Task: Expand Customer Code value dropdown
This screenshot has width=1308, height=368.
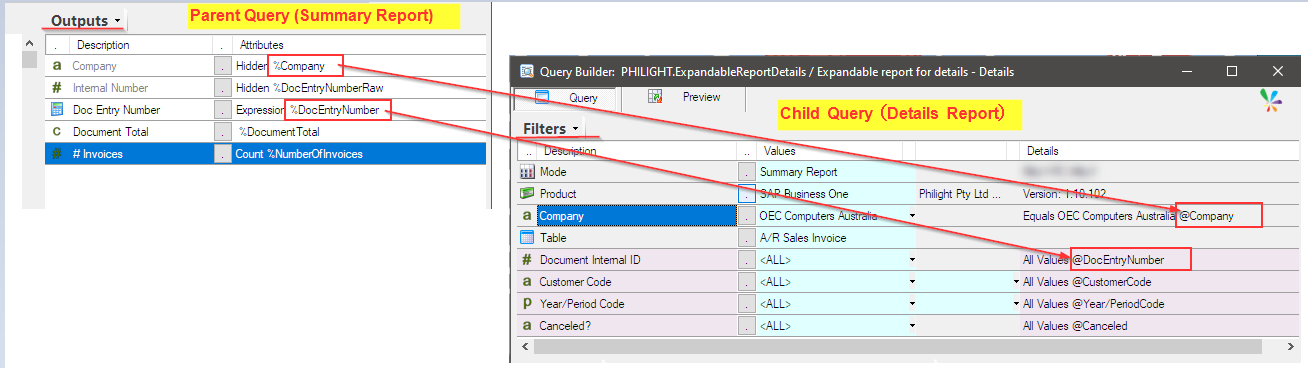Action: pos(911,282)
